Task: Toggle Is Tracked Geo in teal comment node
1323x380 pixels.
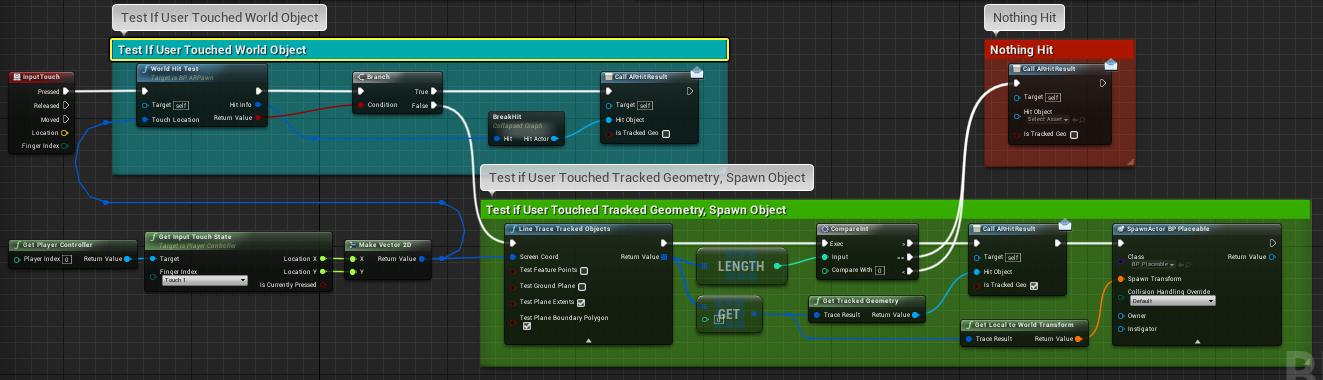Action: pyautogui.click(x=666, y=134)
